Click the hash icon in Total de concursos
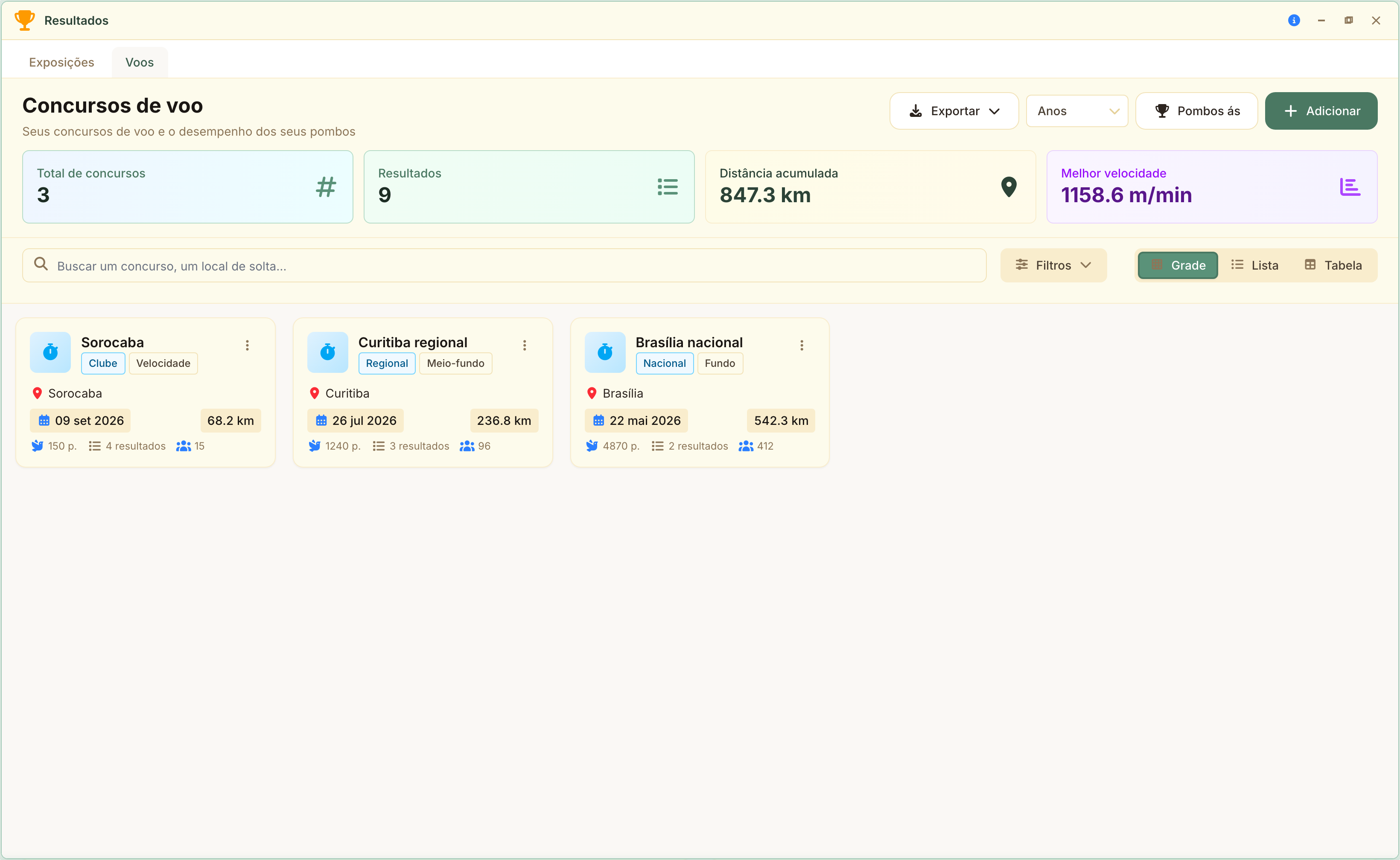 [x=326, y=186]
